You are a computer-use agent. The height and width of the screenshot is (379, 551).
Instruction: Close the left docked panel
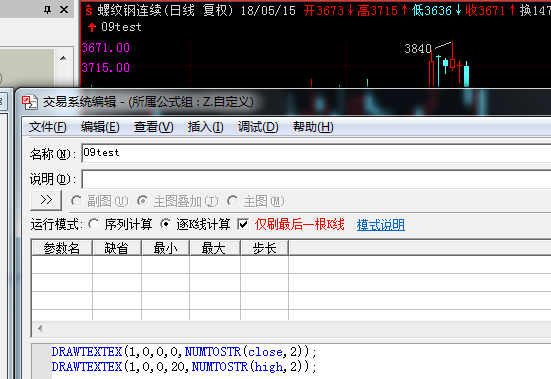pos(64,9)
